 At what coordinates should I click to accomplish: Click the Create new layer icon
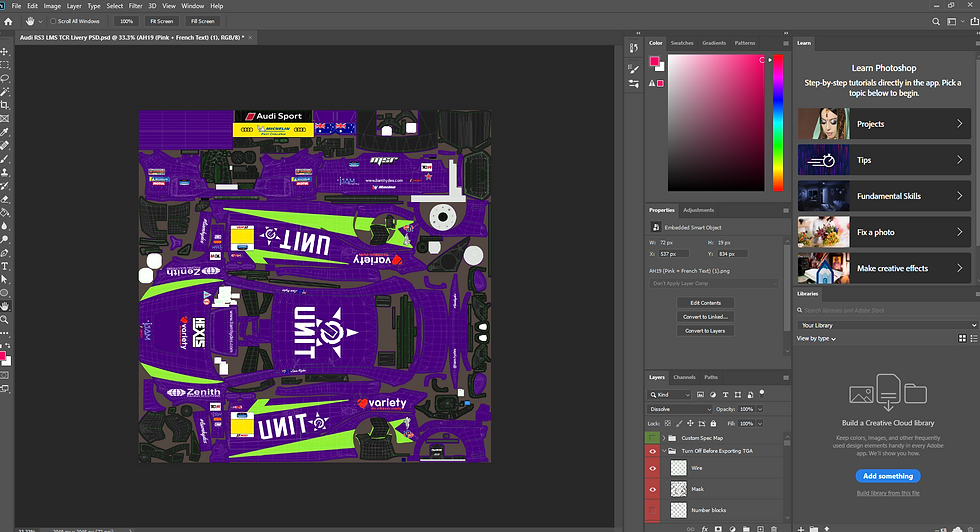pyautogui.click(x=760, y=529)
